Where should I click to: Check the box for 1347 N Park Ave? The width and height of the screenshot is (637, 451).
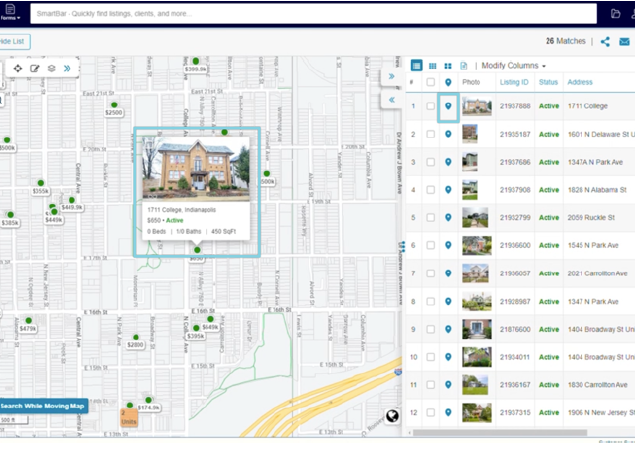click(431, 301)
